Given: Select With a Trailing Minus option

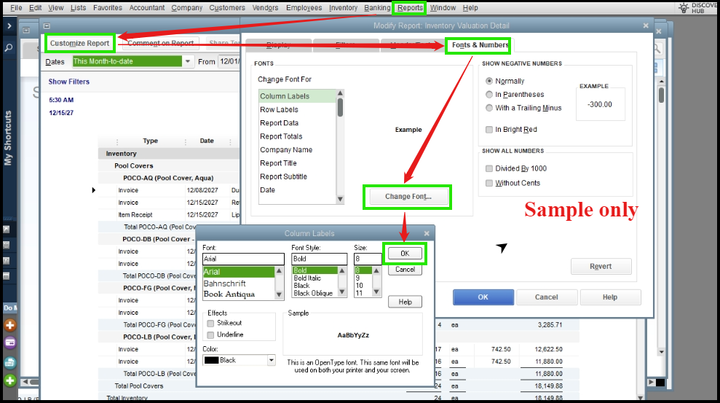Looking at the screenshot, I should 489,108.
